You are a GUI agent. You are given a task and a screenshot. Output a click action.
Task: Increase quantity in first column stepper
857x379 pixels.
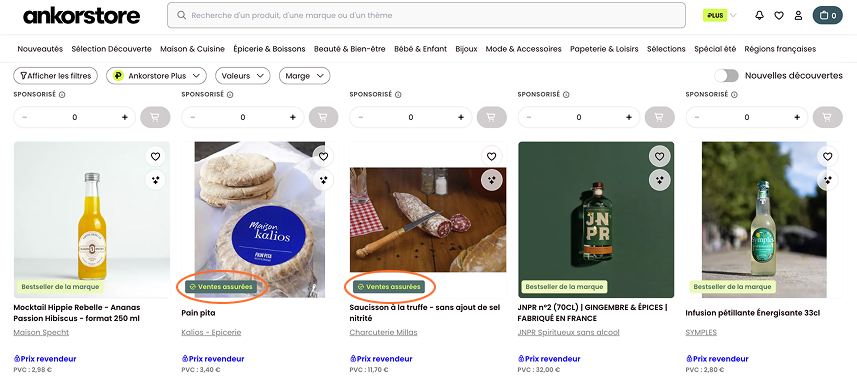[x=125, y=117]
